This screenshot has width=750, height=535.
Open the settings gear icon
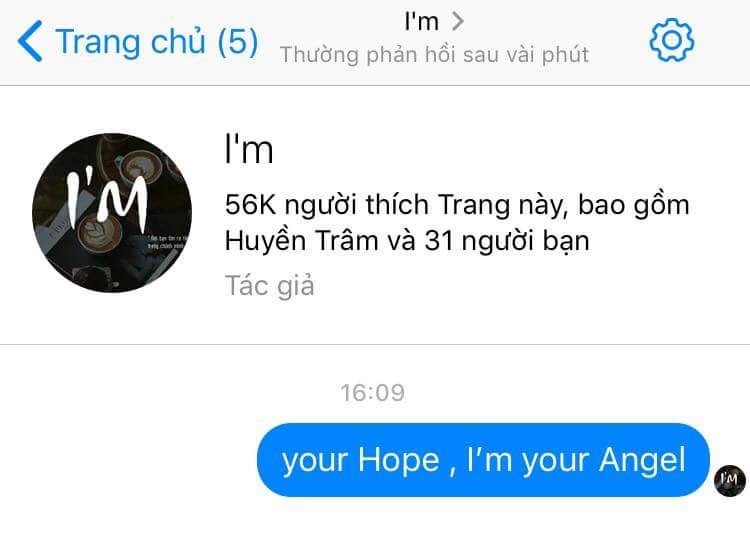(x=672, y=40)
